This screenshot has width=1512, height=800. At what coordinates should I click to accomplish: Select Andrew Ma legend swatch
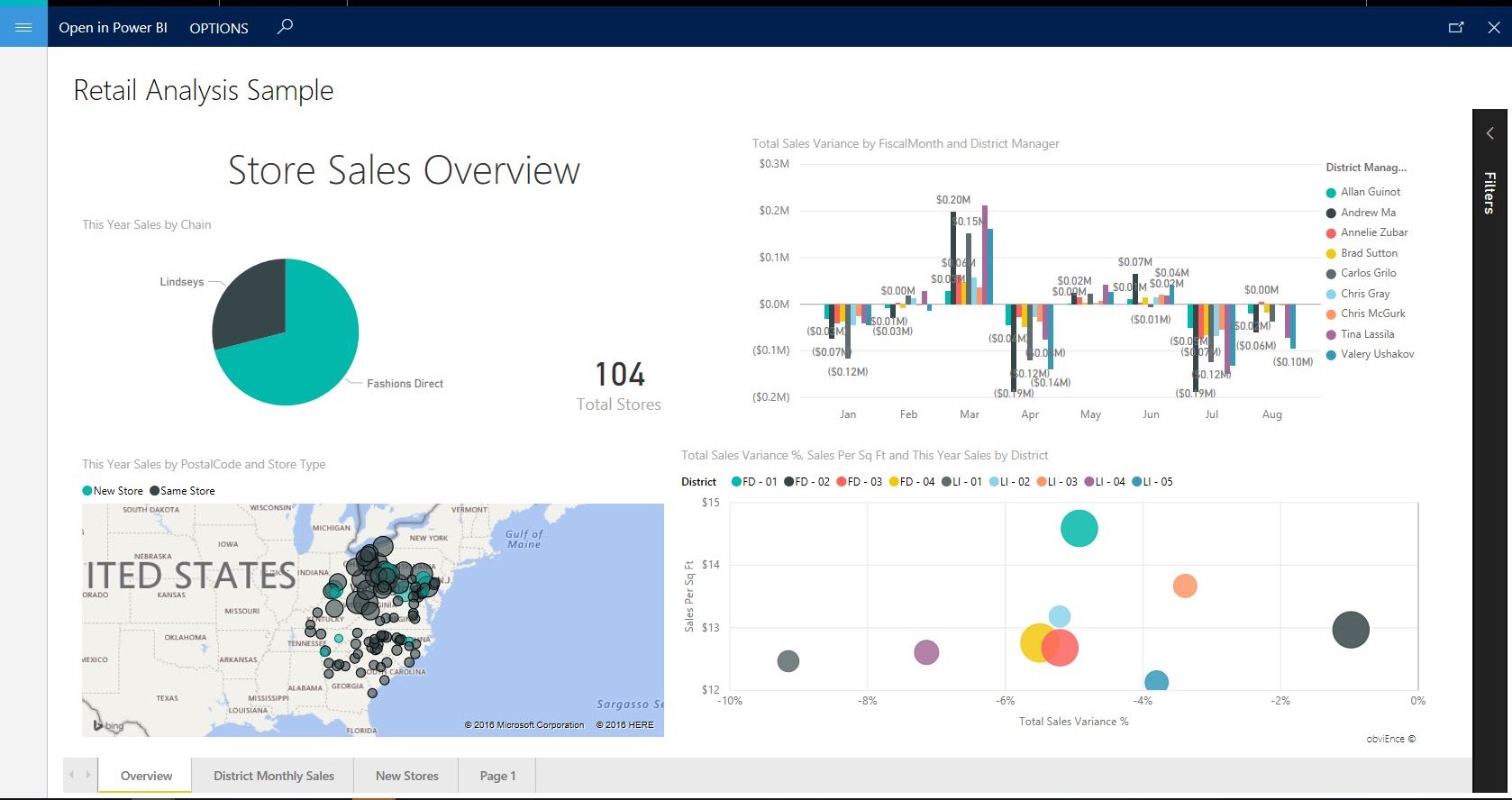pos(1331,214)
